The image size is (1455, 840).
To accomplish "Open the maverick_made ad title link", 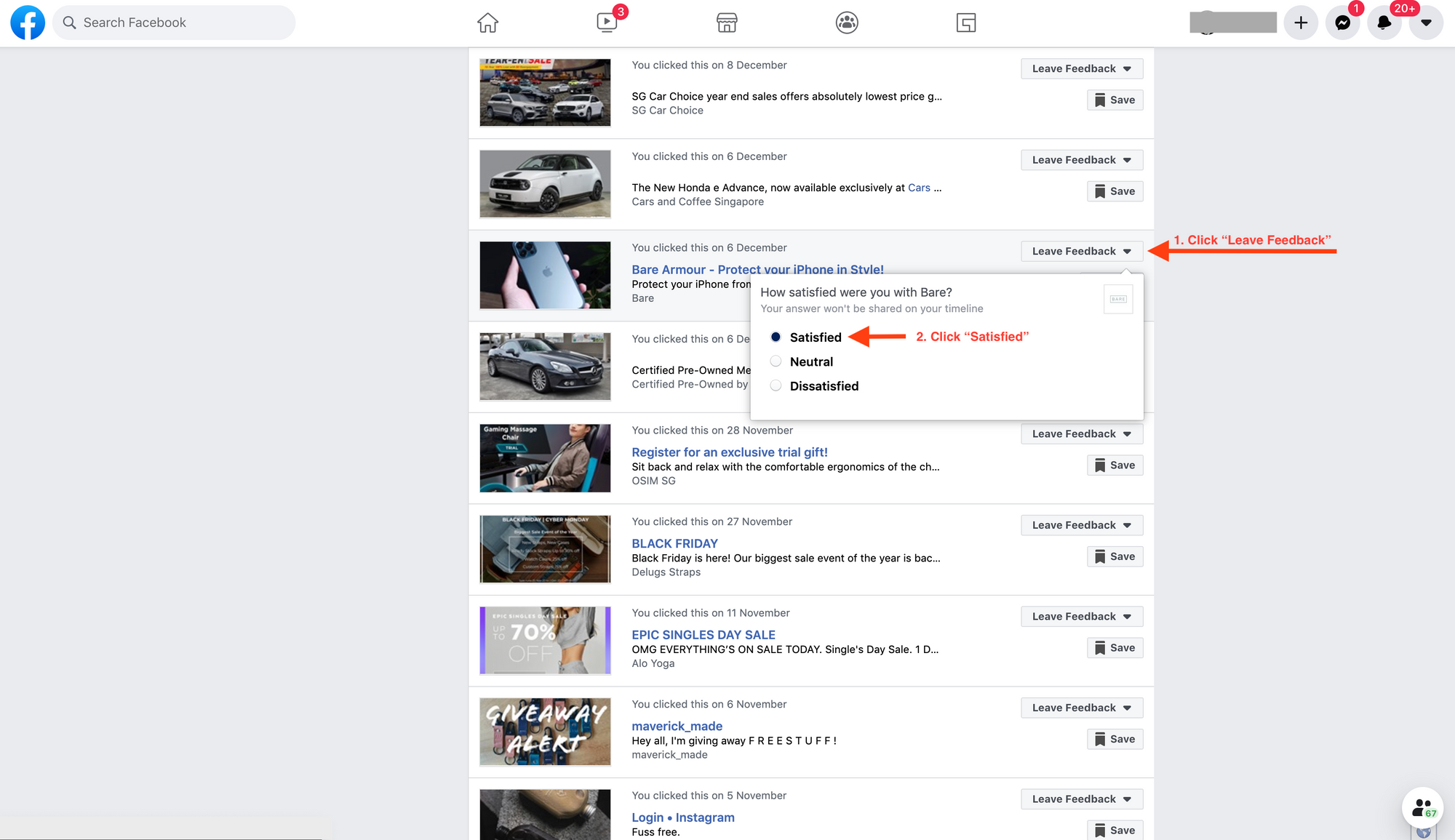I will coord(677,726).
